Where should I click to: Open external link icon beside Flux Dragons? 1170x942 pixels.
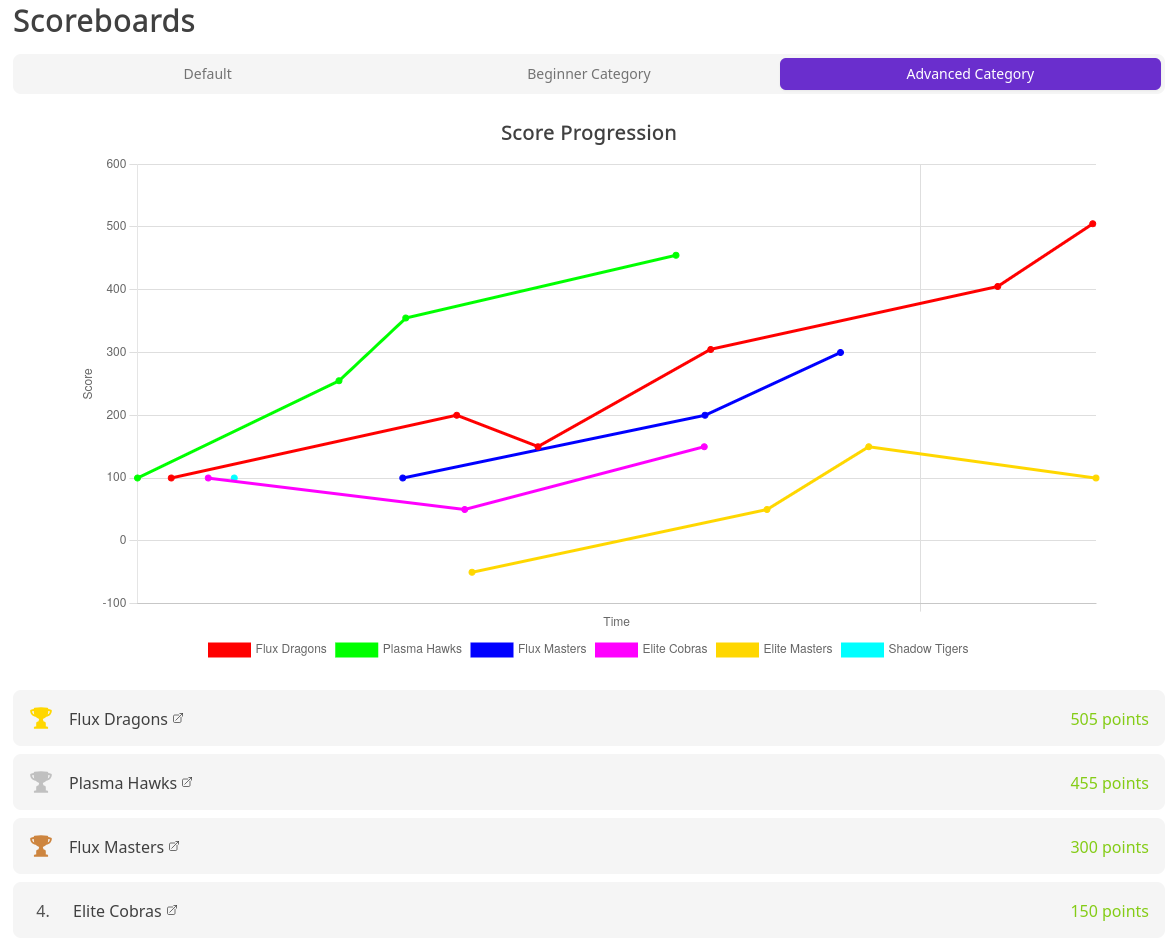click(x=178, y=718)
